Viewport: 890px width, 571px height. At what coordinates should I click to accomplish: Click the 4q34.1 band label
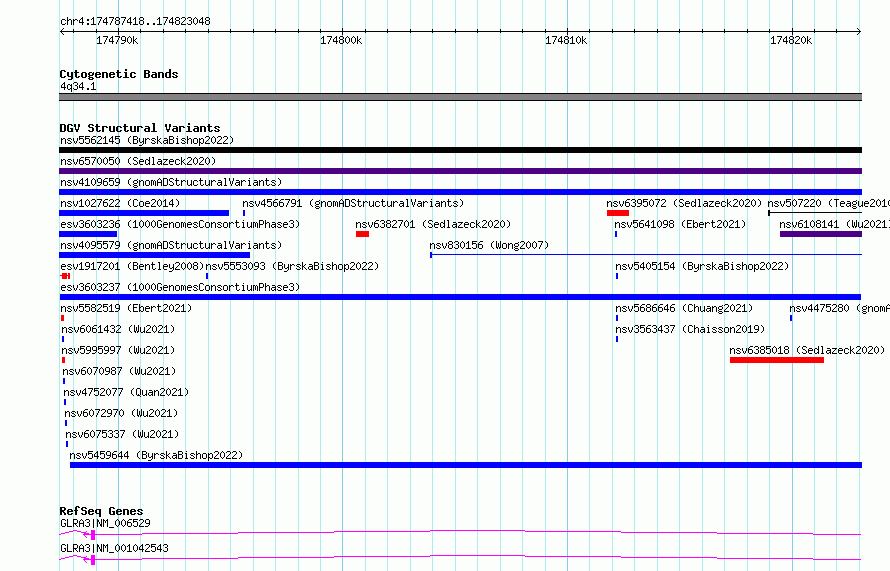[78, 86]
